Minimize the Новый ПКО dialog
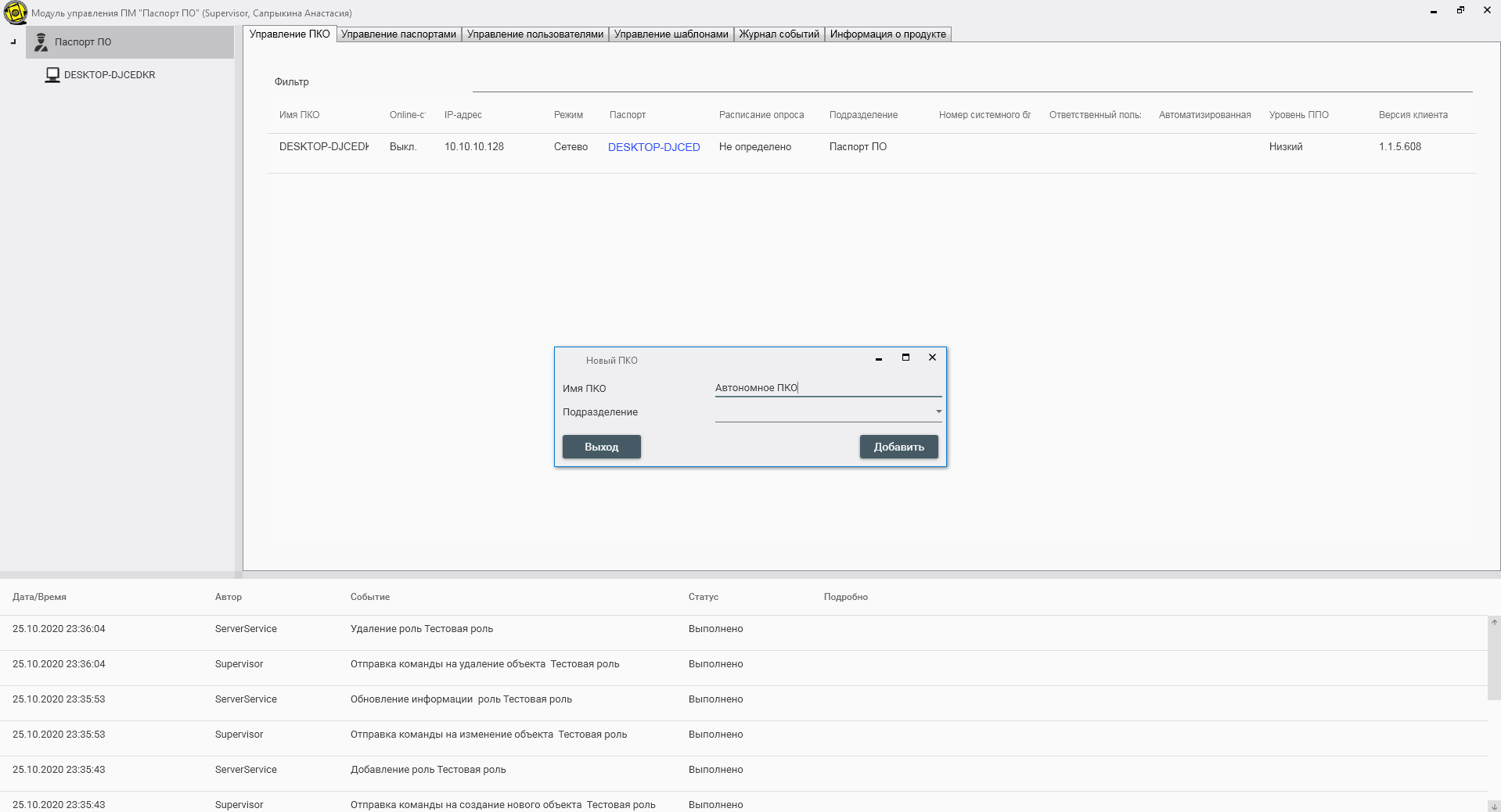The width and height of the screenshot is (1501, 812). click(879, 357)
